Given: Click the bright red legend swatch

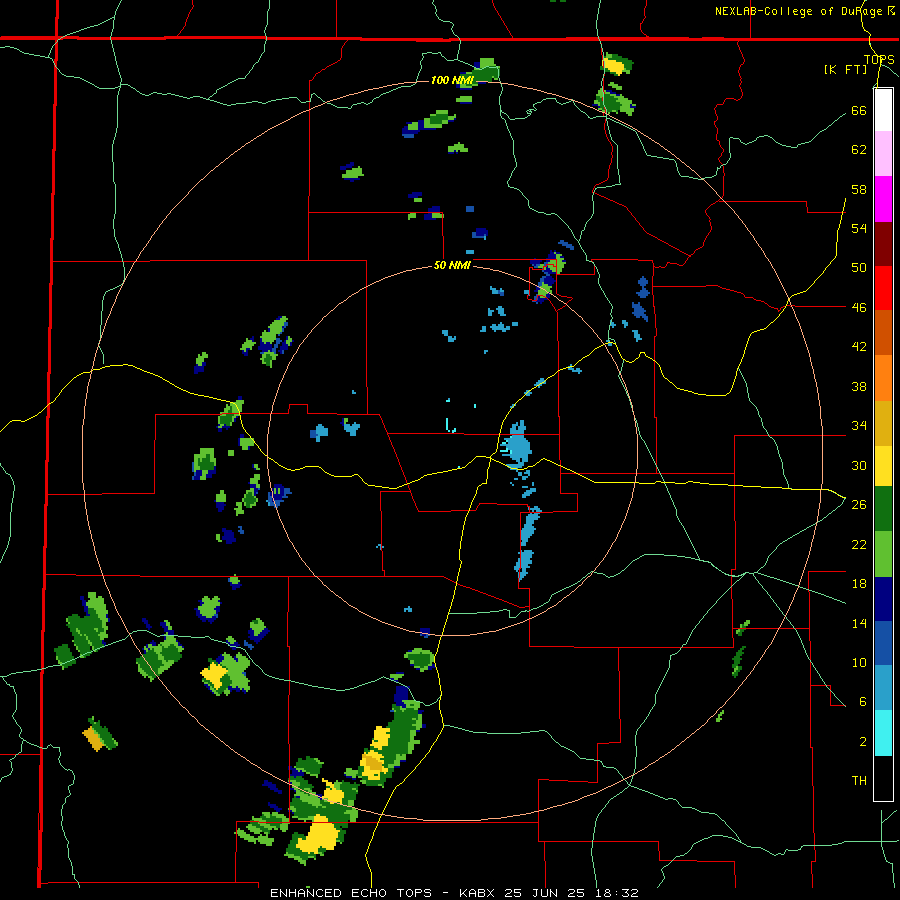Looking at the screenshot, I should coord(883,288).
